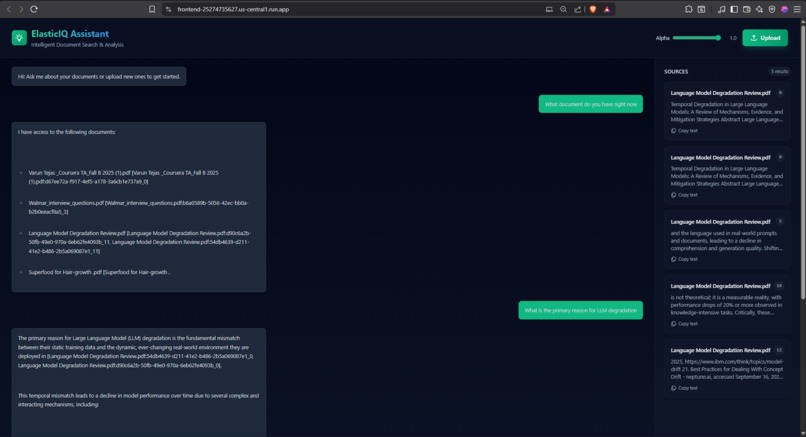Click the '5 results' badge in Sources
This screenshot has height=437, width=806.
(x=779, y=71)
